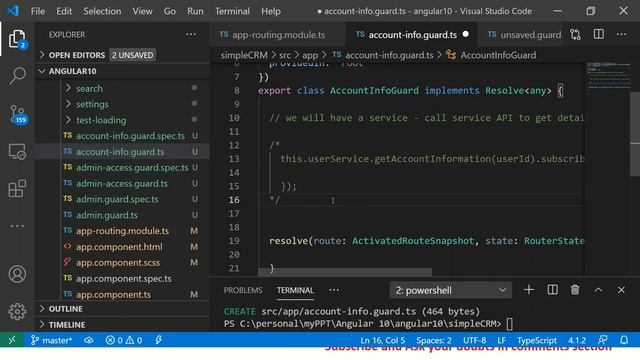Open the File menu

(38, 11)
